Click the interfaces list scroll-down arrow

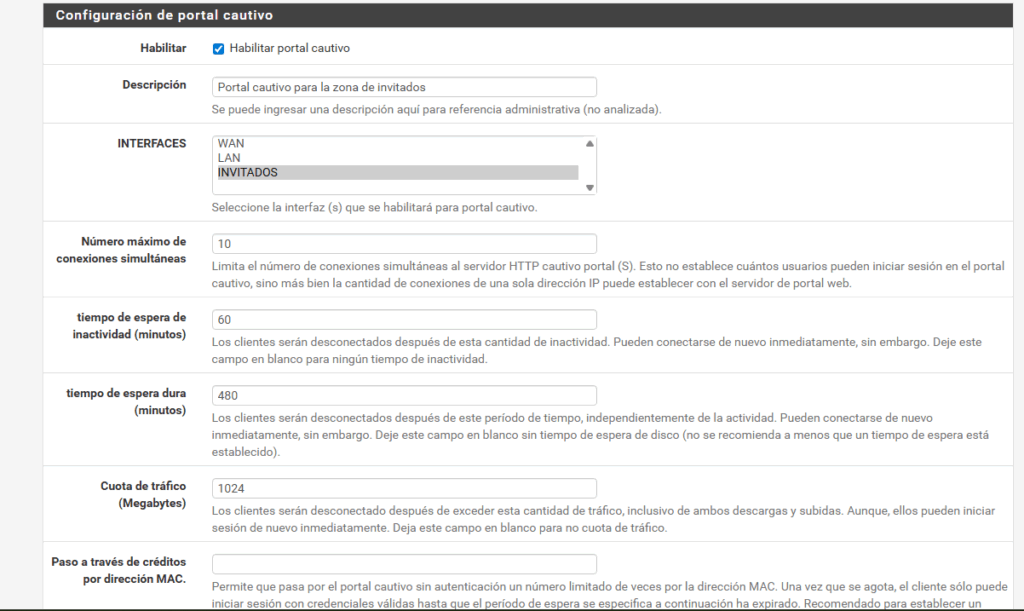click(x=590, y=187)
